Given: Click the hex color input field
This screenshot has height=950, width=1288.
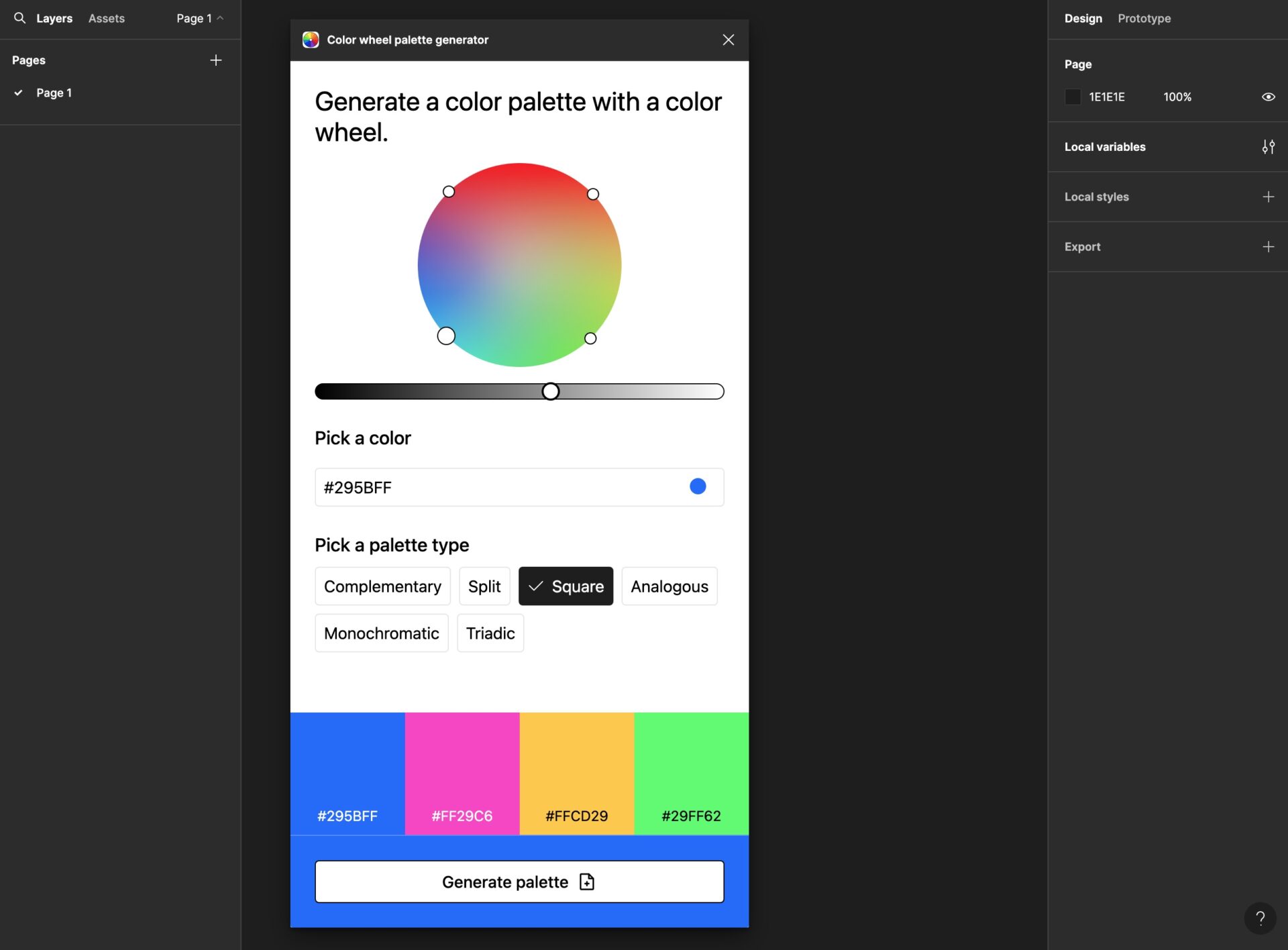Looking at the screenshot, I should pyautogui.click(x=519, y=487).
